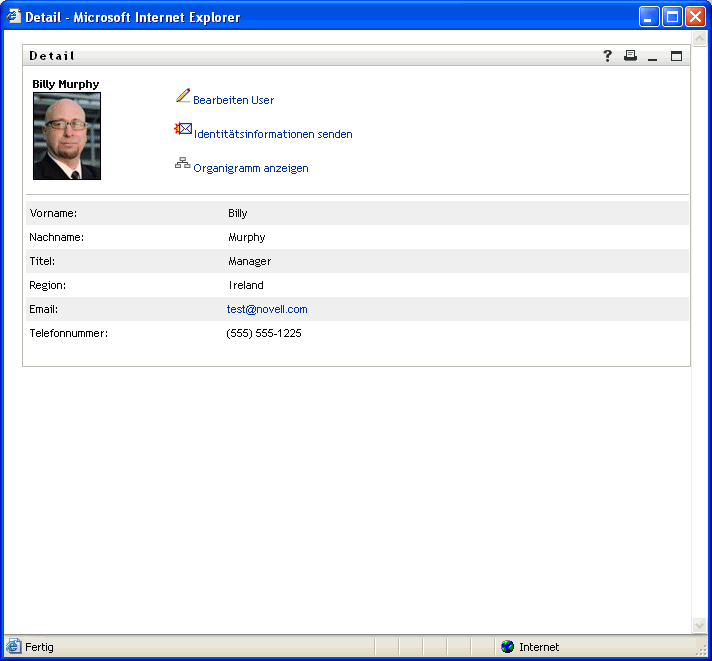The width and height of the screenshot is (712, 661).
Task: Click the org chart icon
Action: point(183,163)
